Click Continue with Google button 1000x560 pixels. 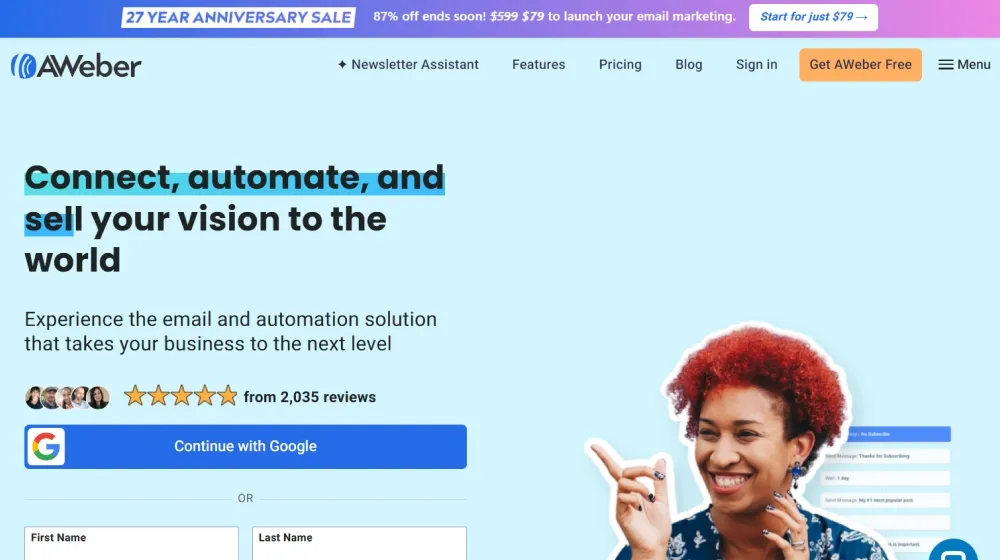[246, 446]
